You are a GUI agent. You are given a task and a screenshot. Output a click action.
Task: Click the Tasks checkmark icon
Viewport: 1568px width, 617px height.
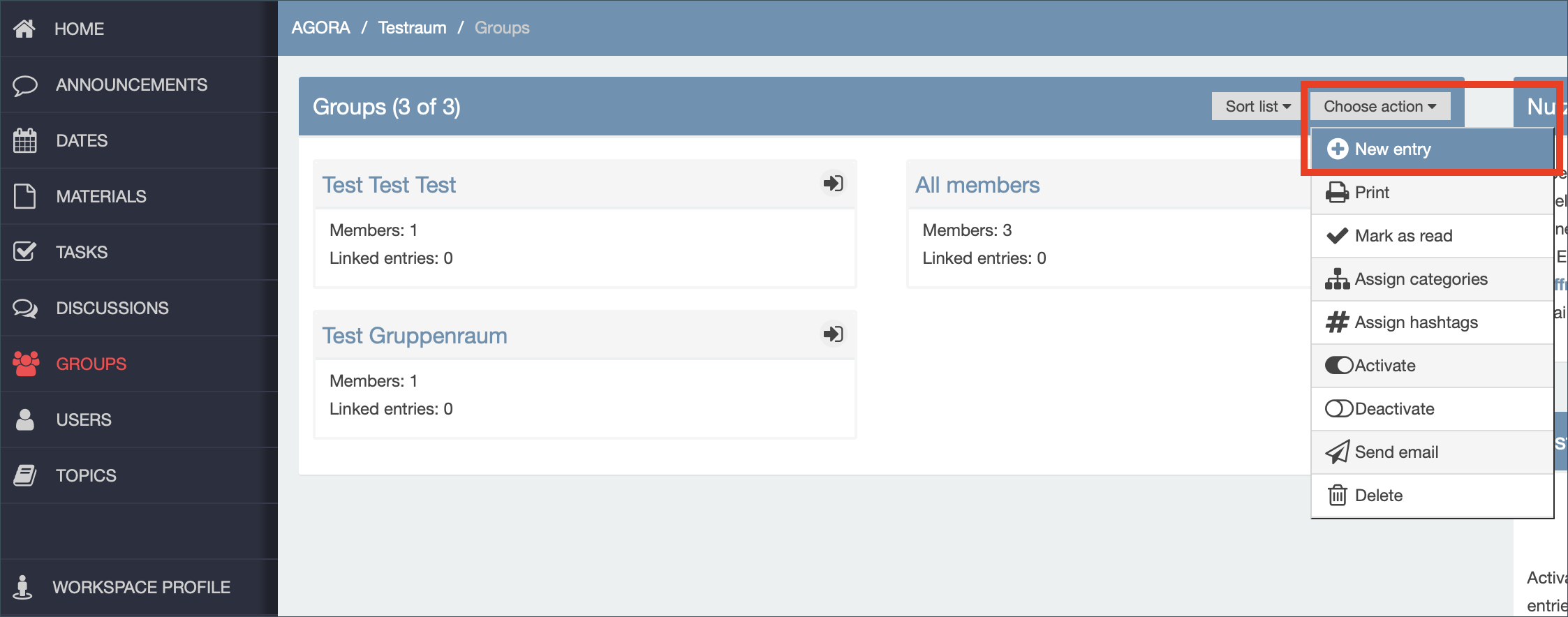(x=25, y=252)
